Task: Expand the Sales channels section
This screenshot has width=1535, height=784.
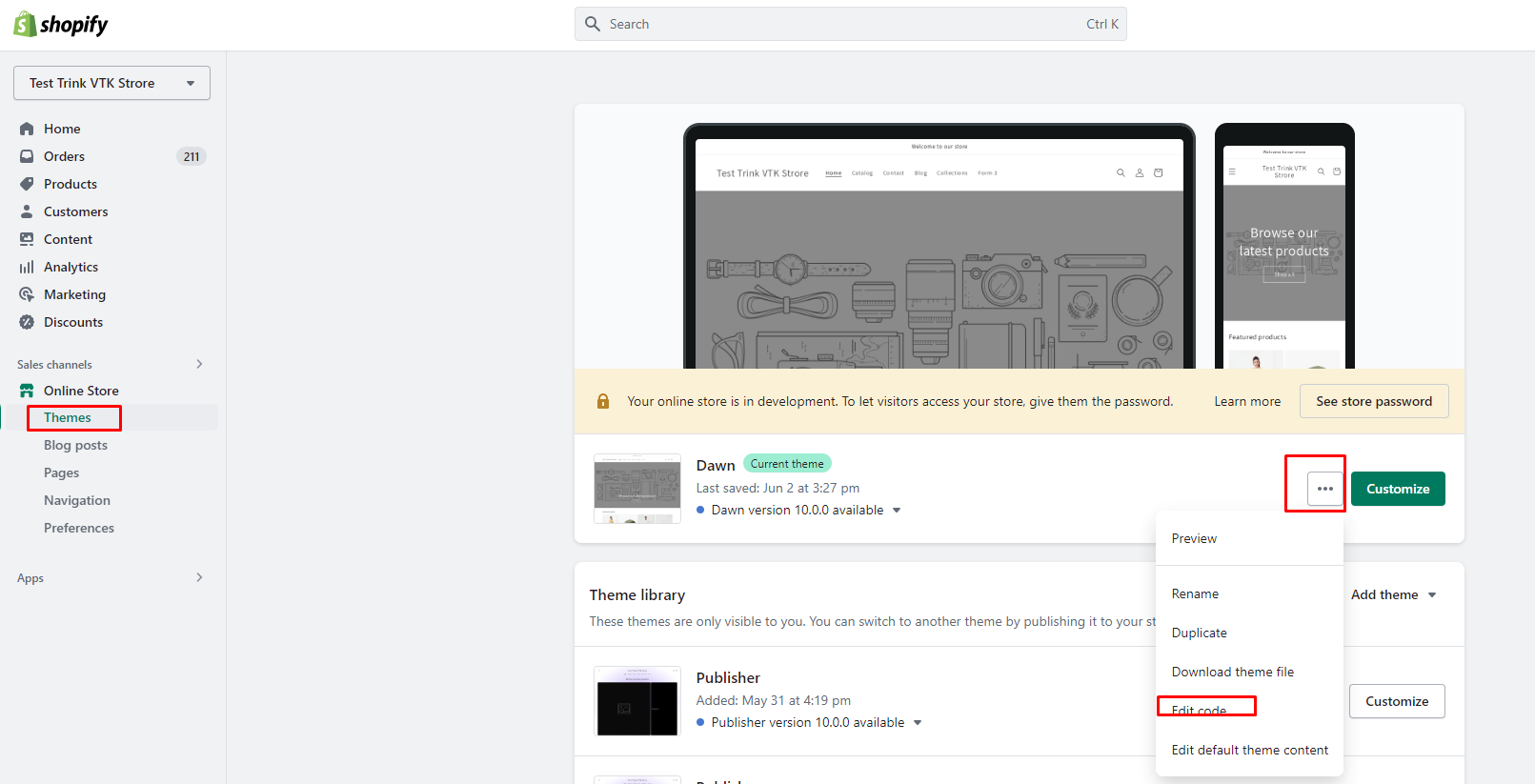Action: 199,364
